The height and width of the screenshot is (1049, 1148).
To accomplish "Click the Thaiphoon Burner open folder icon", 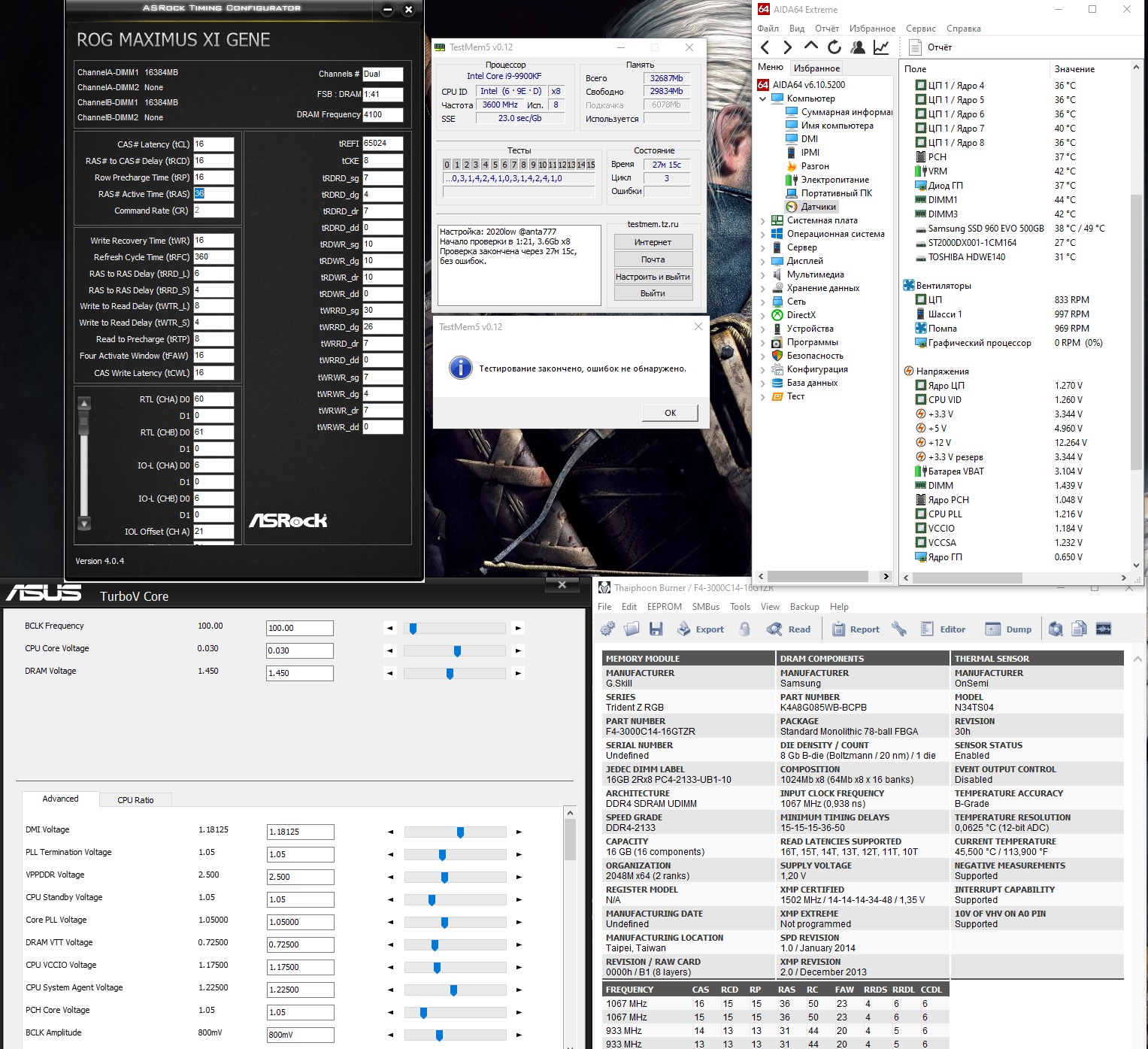I will pos(632,629).
